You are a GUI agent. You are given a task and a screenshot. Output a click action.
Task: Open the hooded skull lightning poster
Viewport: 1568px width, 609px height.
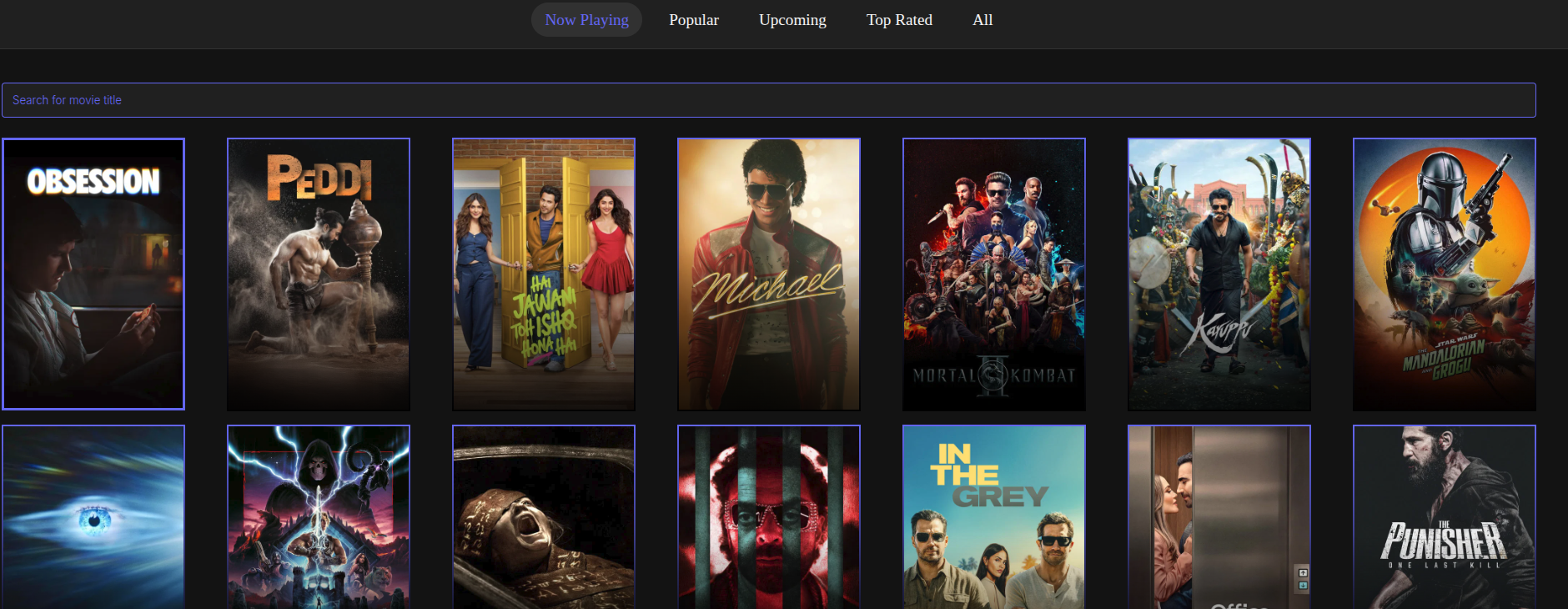(x=319, y=517)
